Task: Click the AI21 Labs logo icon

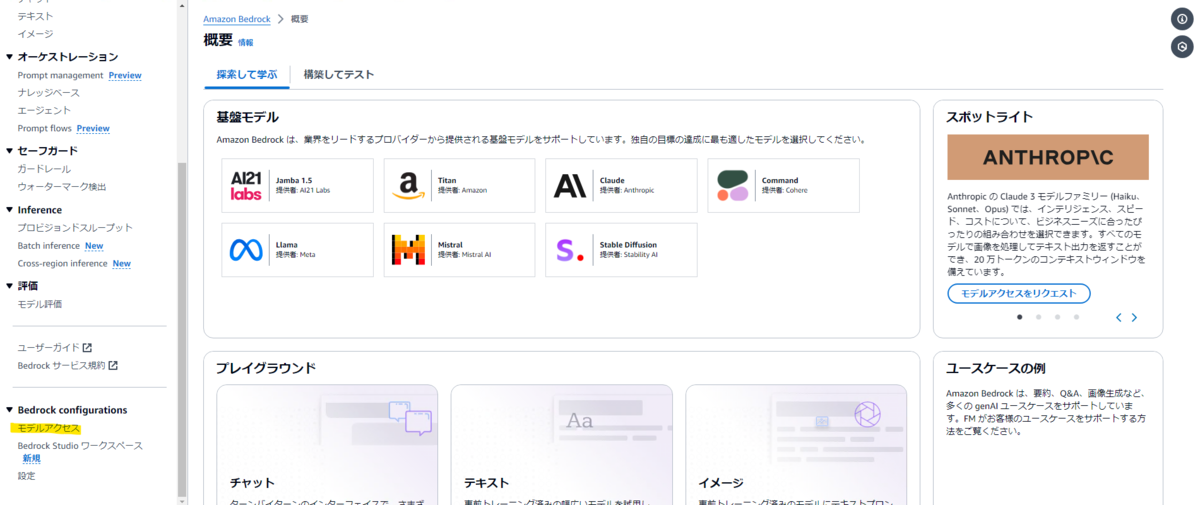Action: (246, 186)
